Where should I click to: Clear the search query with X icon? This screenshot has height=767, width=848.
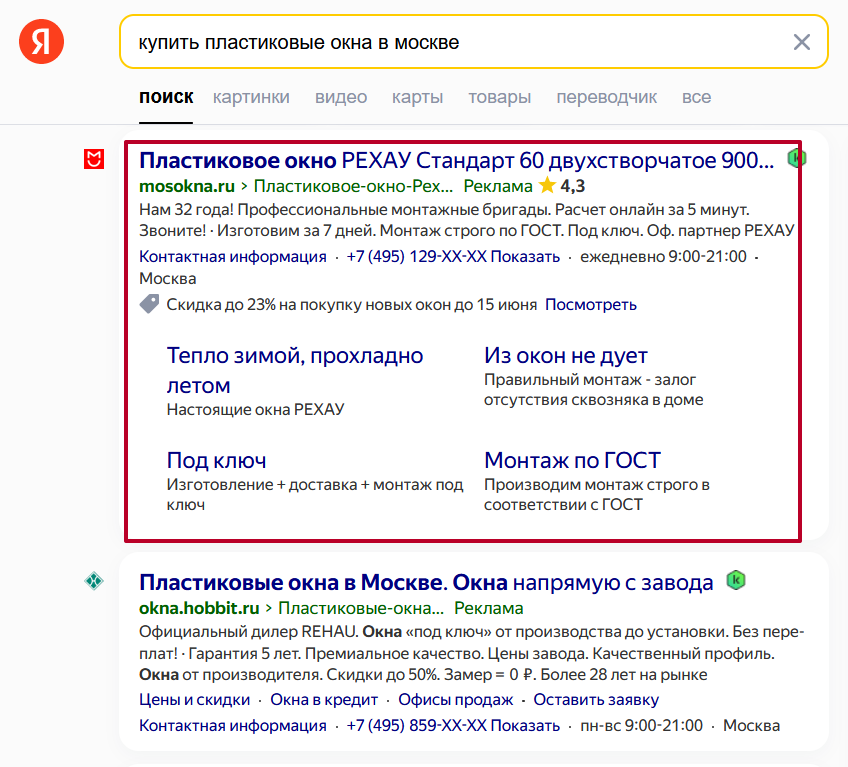coord(801,42)
